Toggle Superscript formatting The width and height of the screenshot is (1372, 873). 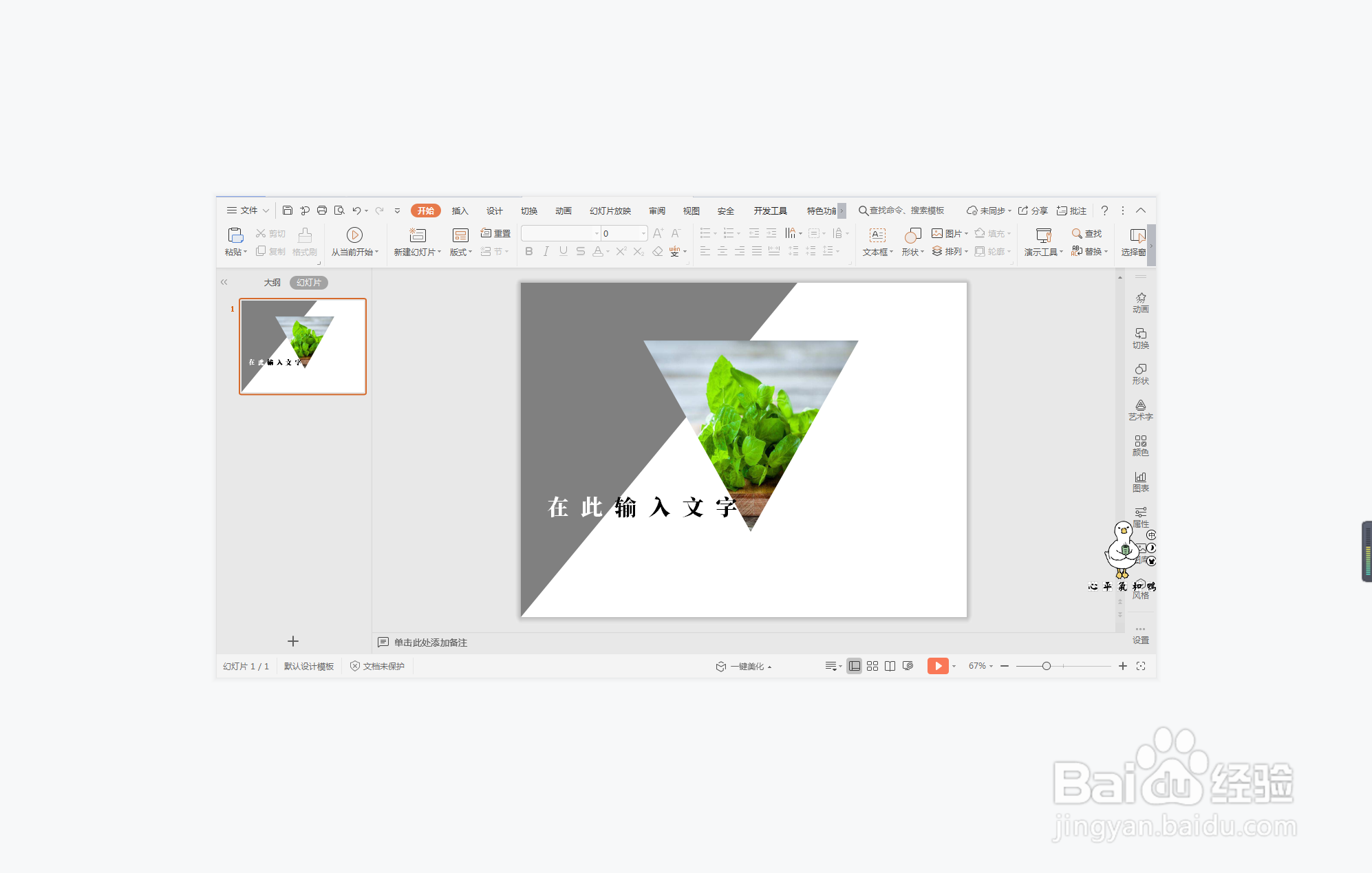coord(621,251)
